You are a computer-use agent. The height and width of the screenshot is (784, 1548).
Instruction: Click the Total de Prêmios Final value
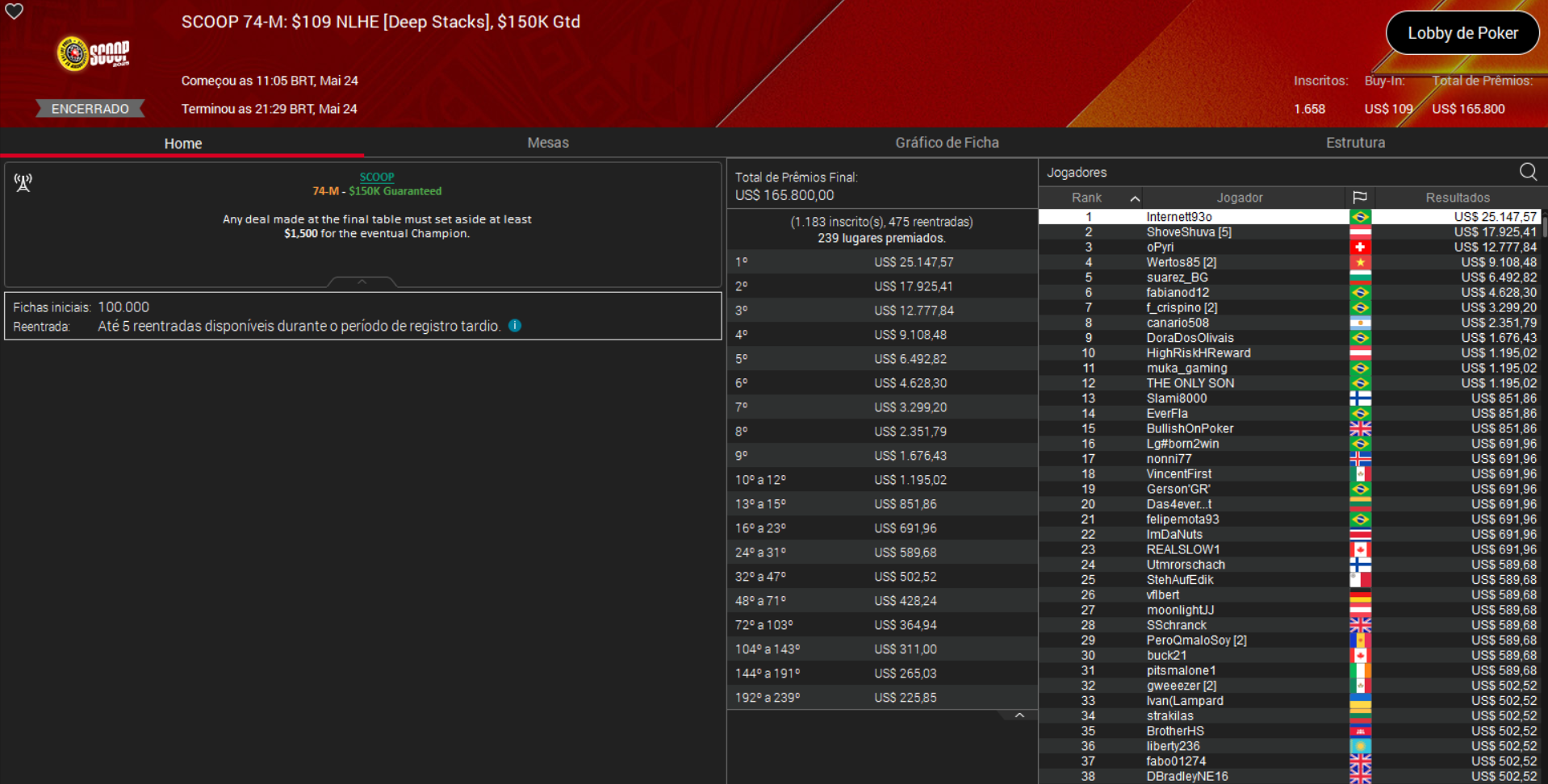click(x=784, y=195)
